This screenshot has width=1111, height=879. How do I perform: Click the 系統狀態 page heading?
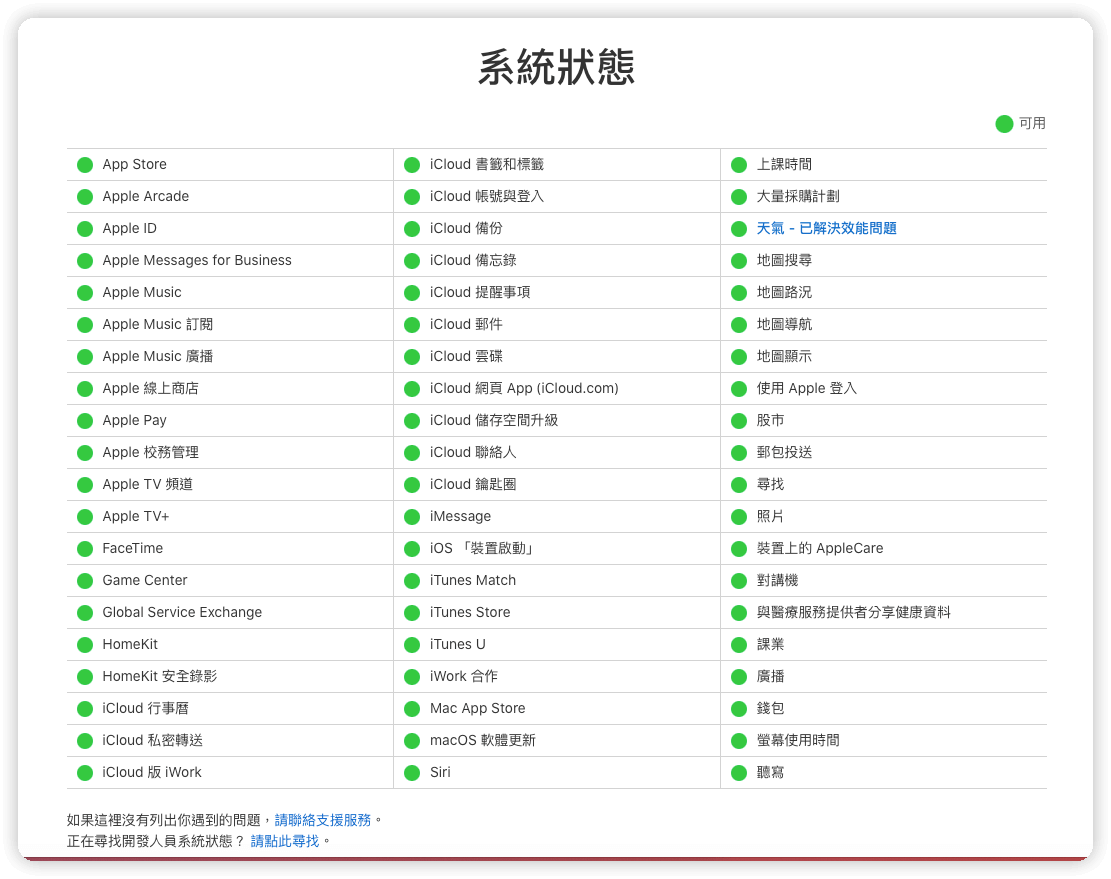click(556, 67)
